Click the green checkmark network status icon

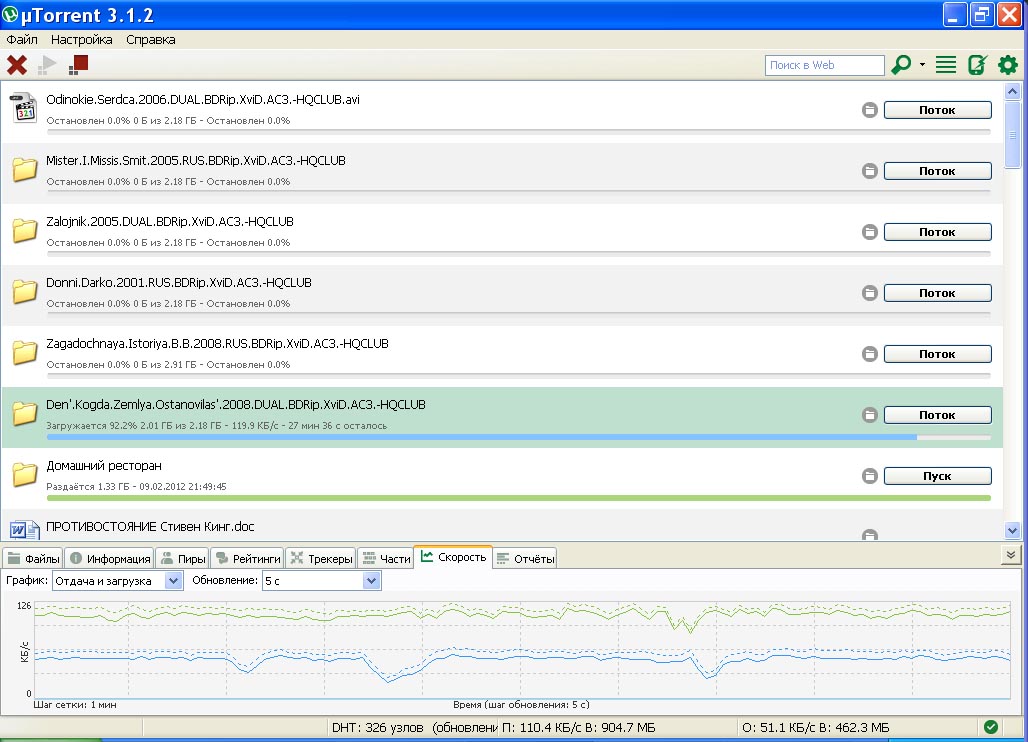click(x=991, y=727)
